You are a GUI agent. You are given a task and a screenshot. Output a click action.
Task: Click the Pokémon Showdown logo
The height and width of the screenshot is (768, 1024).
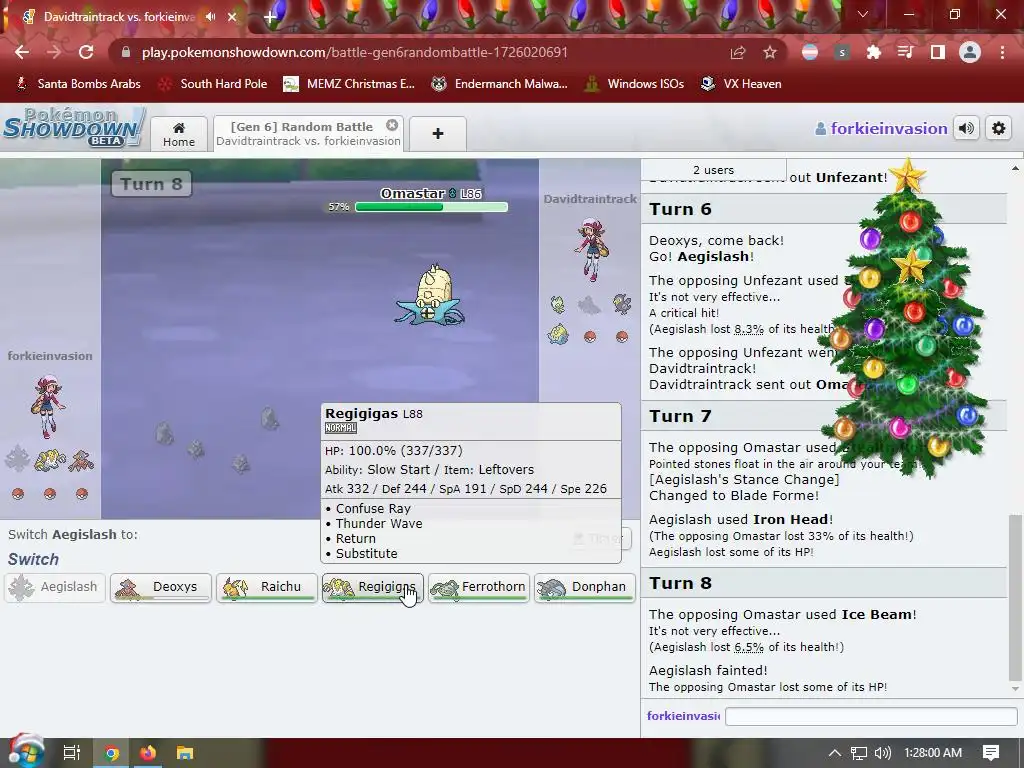click(73, 127)
